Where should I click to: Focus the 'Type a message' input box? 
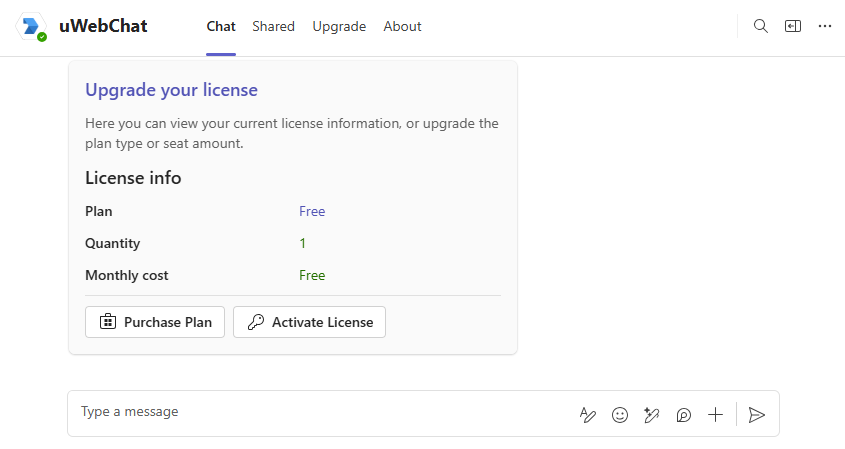pos(320,412)
